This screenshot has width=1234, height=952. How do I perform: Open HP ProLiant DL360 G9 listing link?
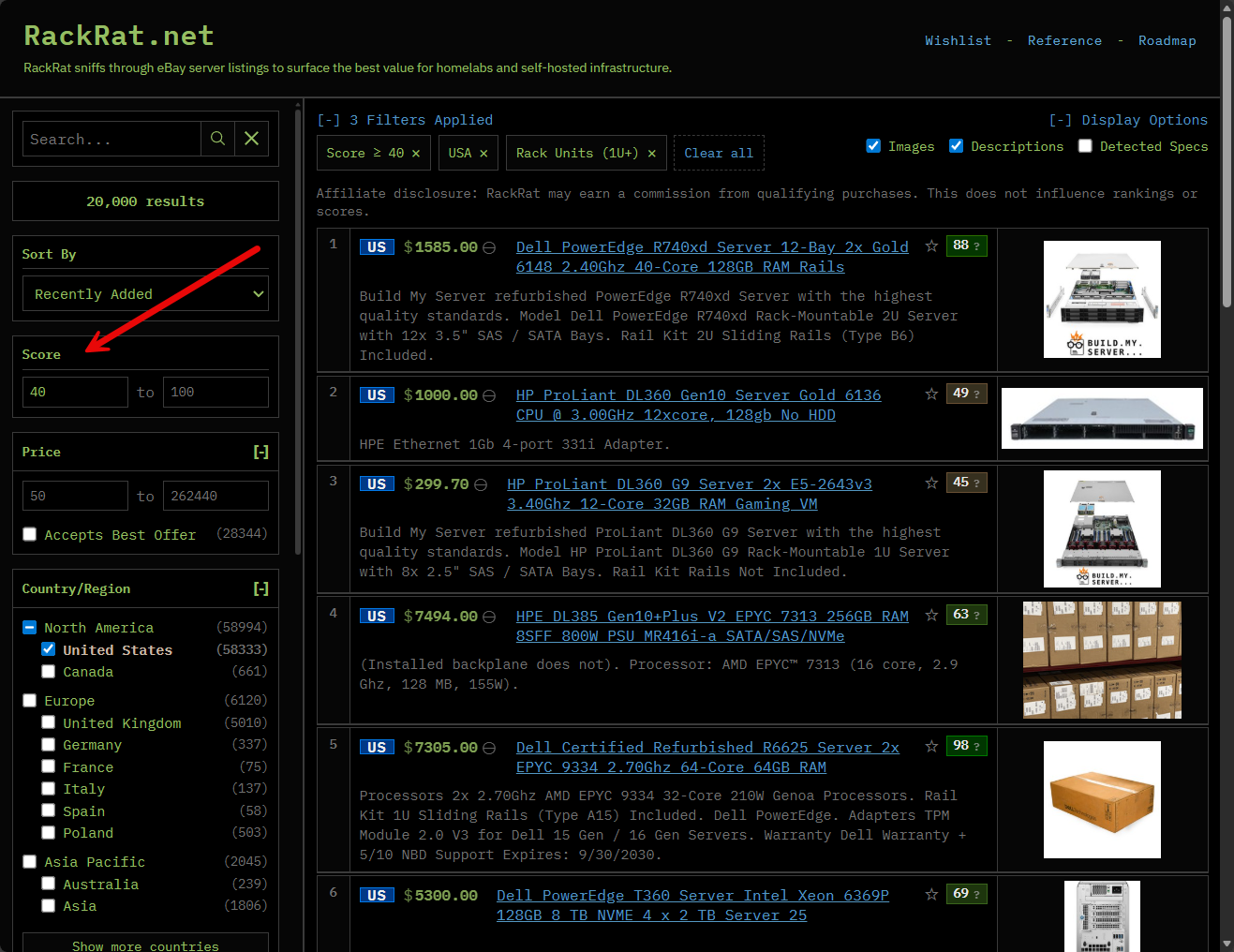[690, 494]
